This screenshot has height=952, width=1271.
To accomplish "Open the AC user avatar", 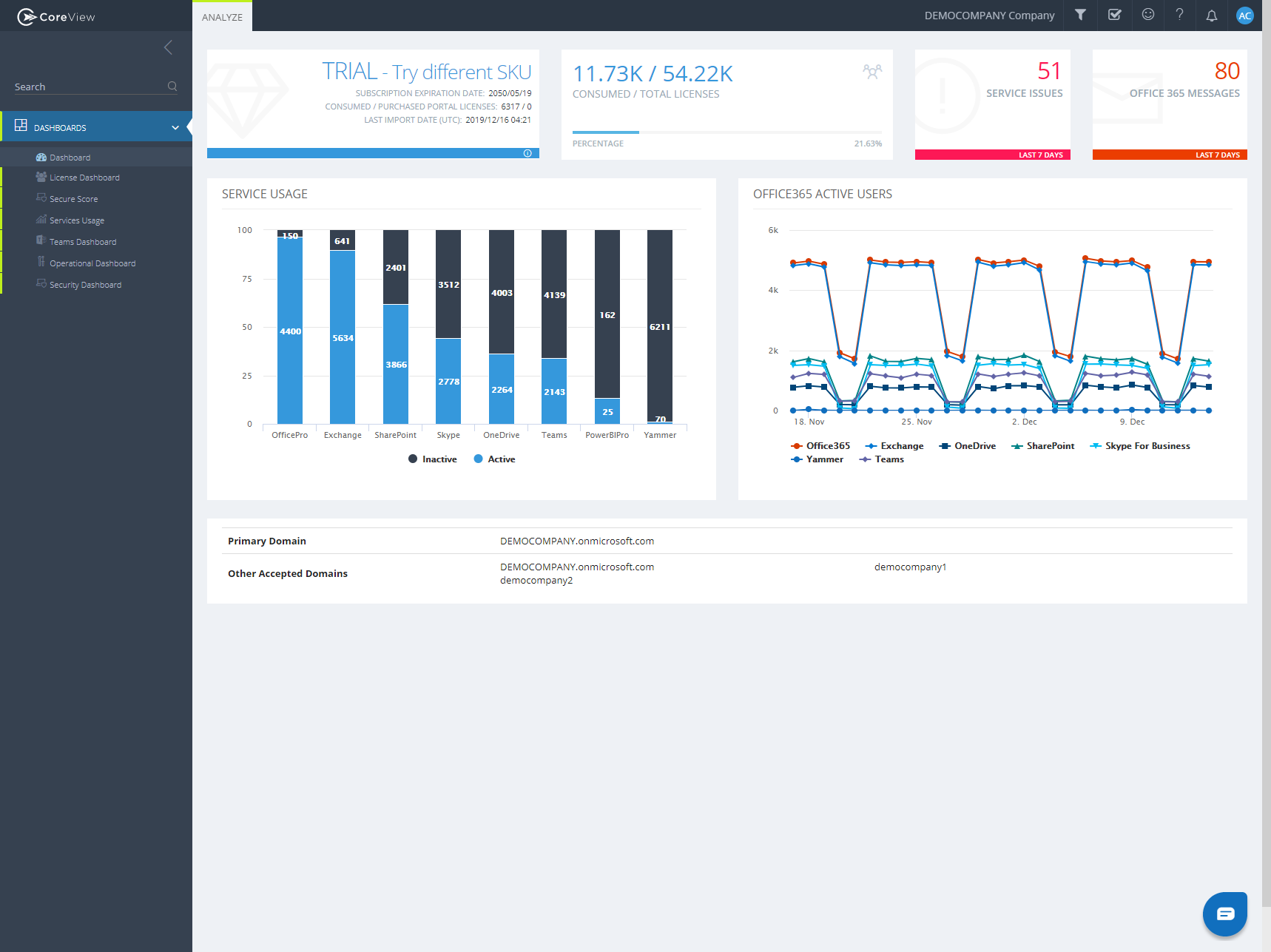I will pyautogui.click(x=1245, y=16).
